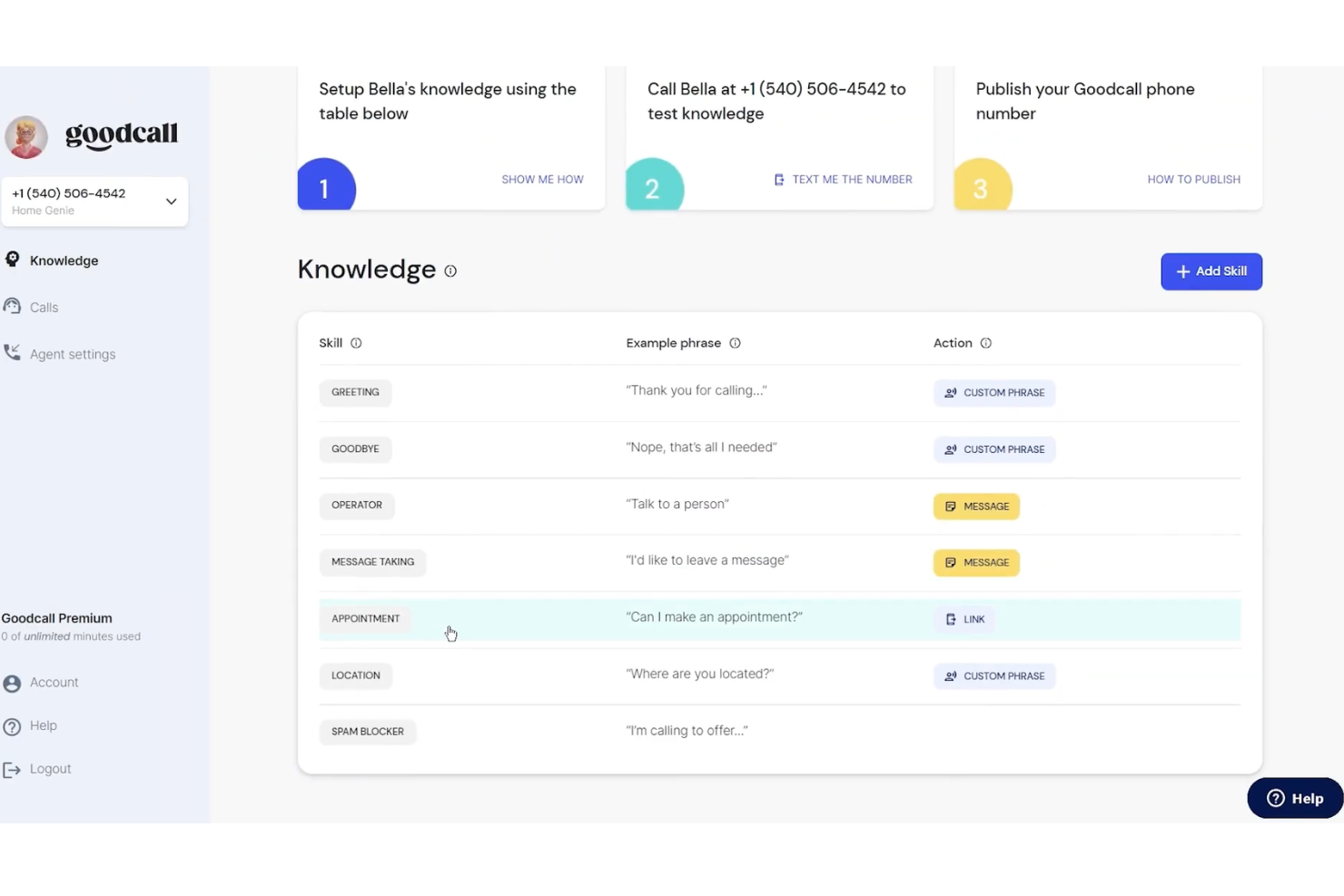Expand the phone number dropdown chevron
Image resolution: width=1344 pixels, height=896 pixels.
[171, 202]
